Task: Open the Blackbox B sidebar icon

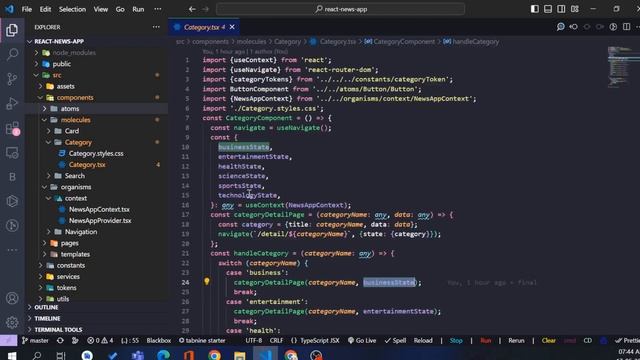Action: pos(12,177)
